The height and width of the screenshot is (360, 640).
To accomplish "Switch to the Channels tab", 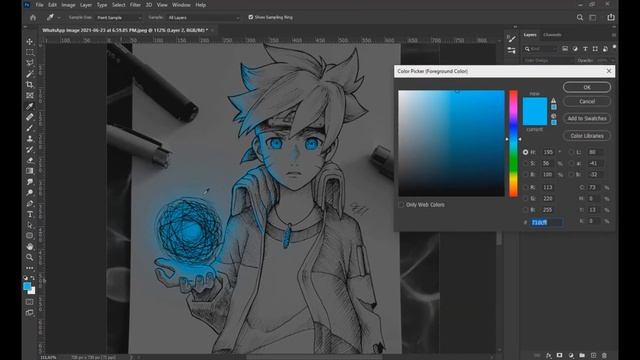I will pyautogui.click(x=552, y=35).
